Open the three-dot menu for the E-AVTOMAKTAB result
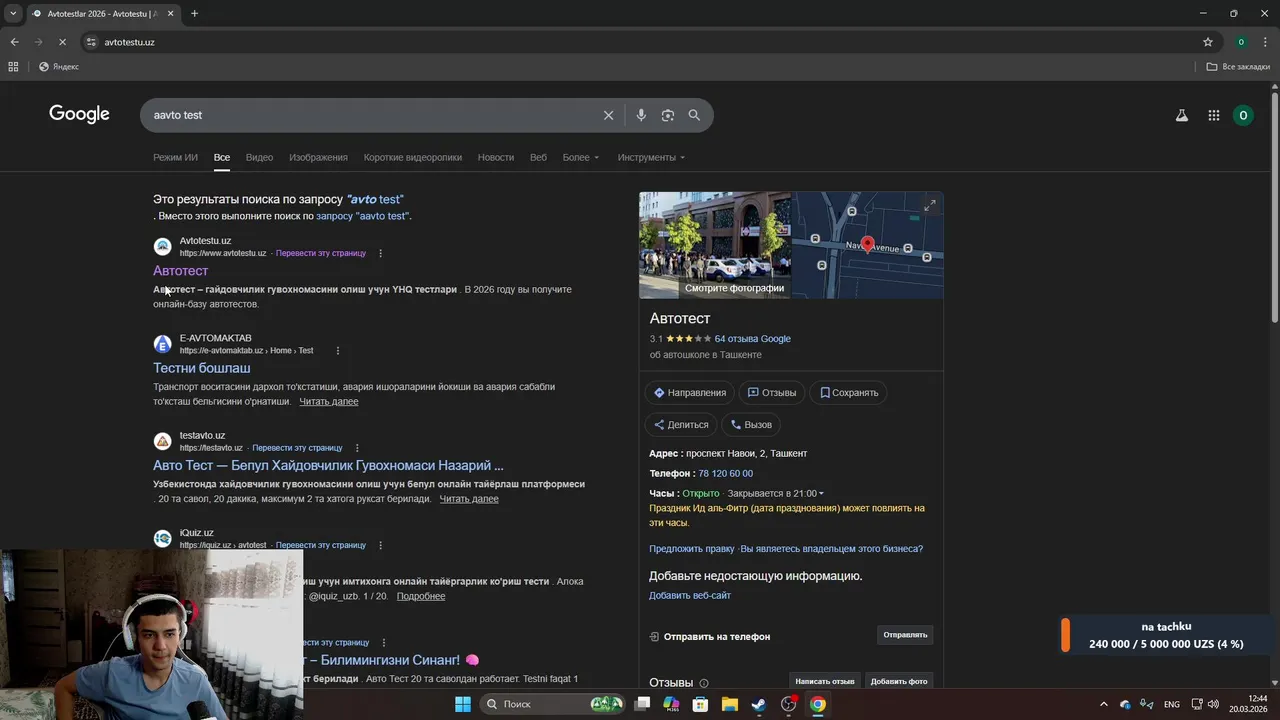The width and height of the screenshot is (1280, 720). (338, 350)
